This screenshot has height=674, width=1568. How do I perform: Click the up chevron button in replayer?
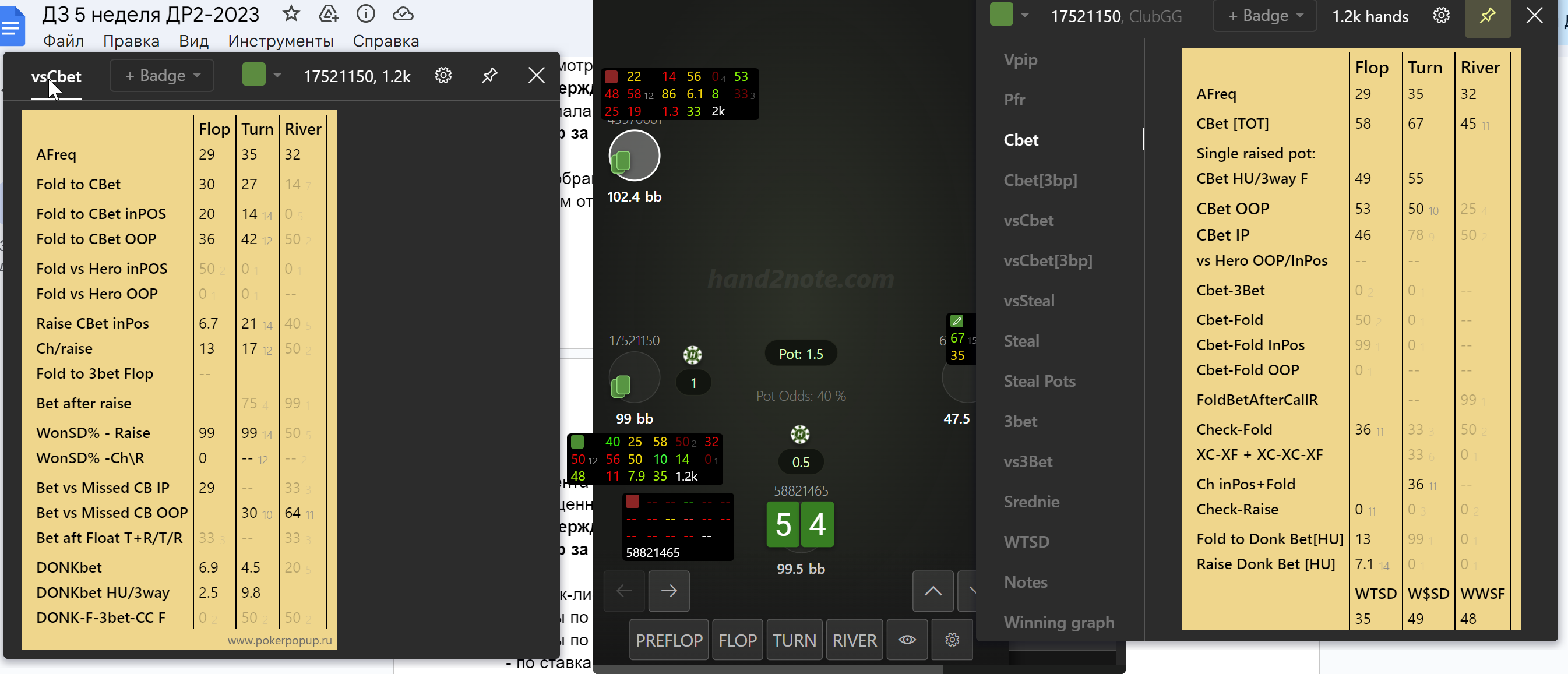[933, 591]
